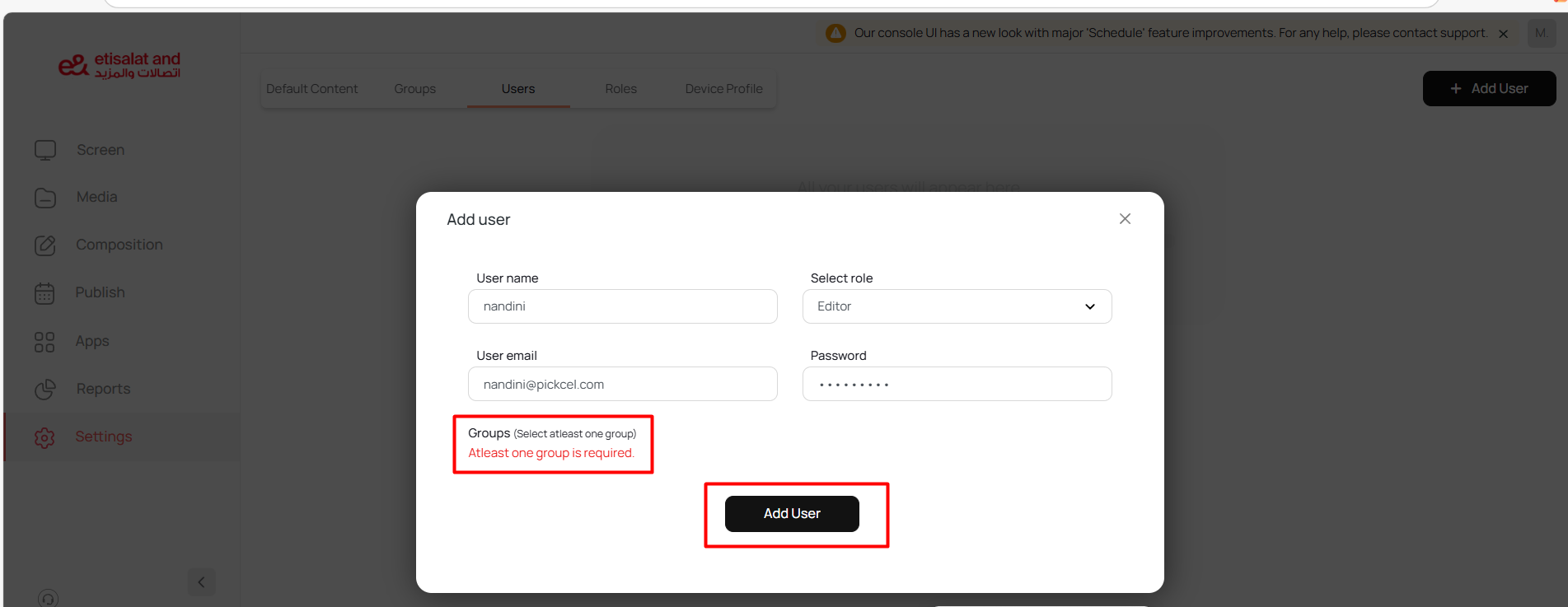Dismiss the console UI notification banner

1503,34
